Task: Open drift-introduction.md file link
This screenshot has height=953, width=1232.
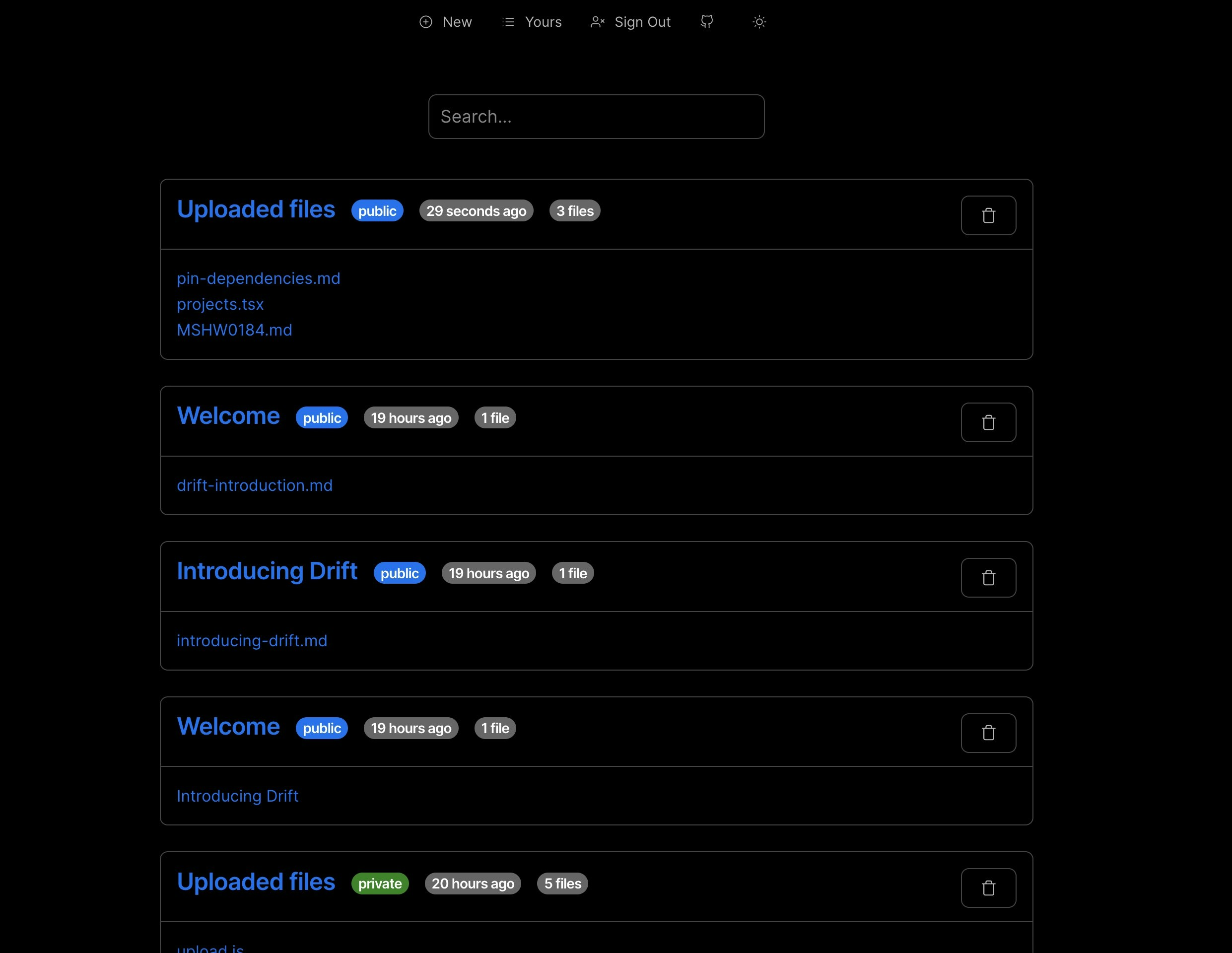Action: coord(255,485)
